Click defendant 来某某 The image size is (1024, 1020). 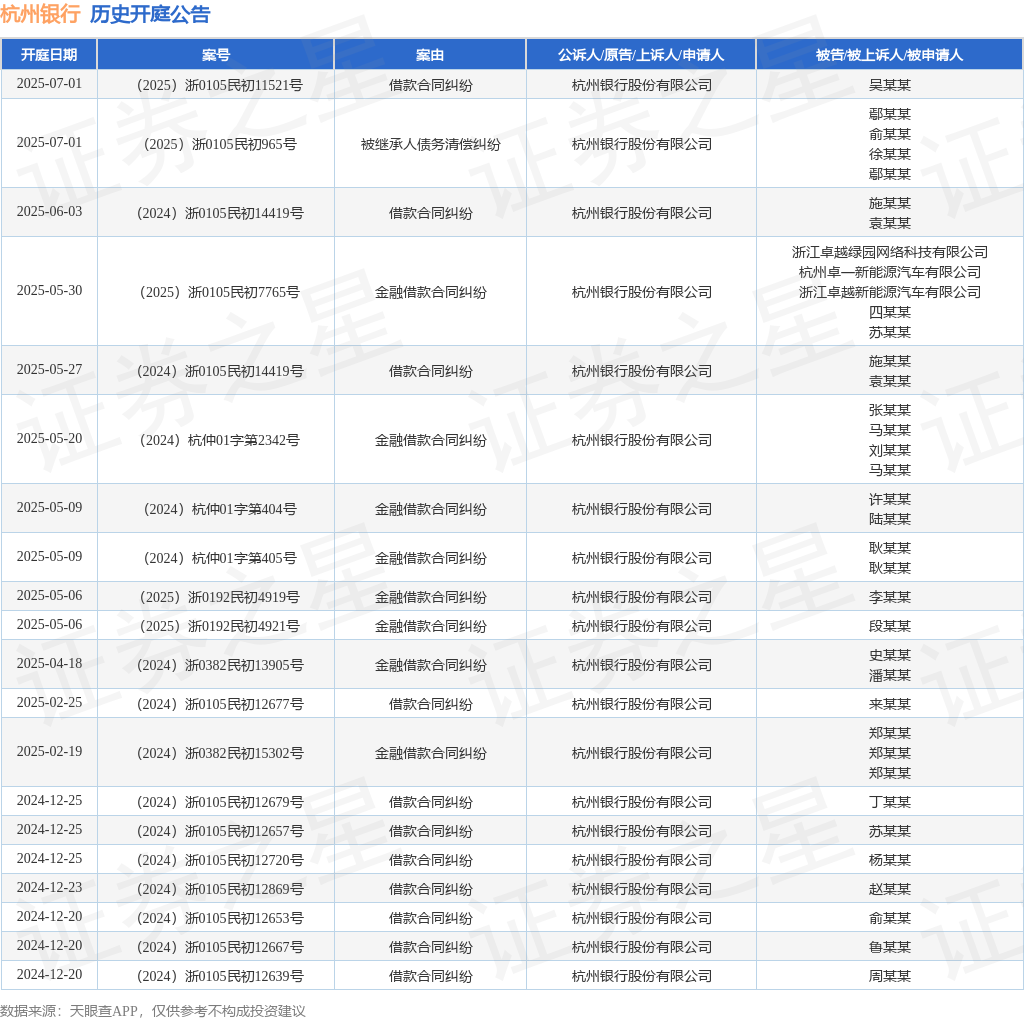tap(889, 704)
